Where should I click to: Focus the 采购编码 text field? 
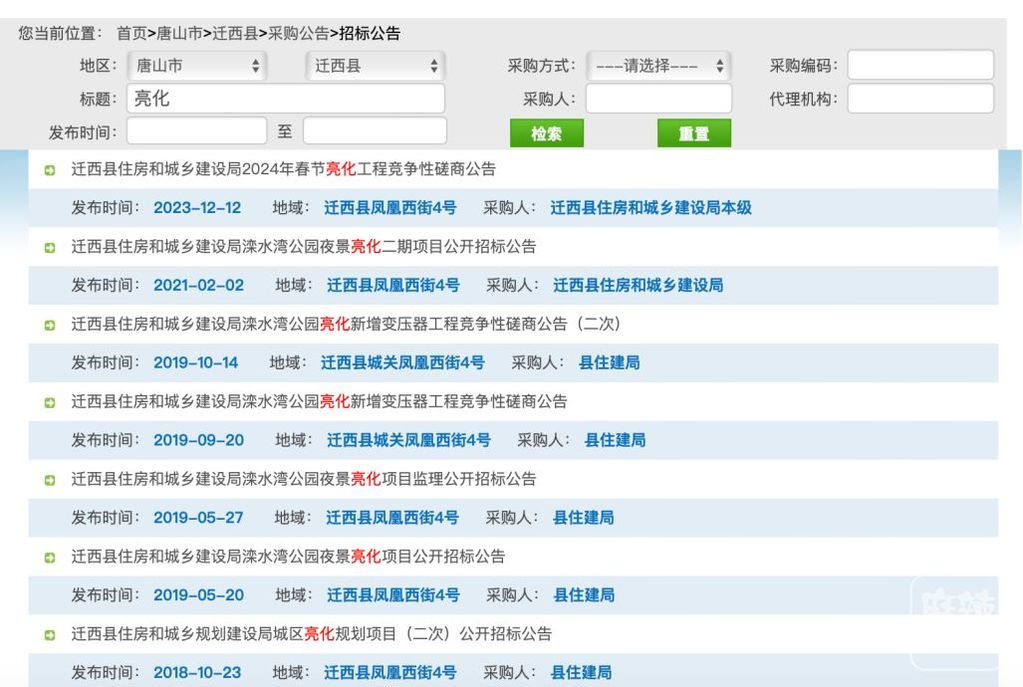coord(920,66)
